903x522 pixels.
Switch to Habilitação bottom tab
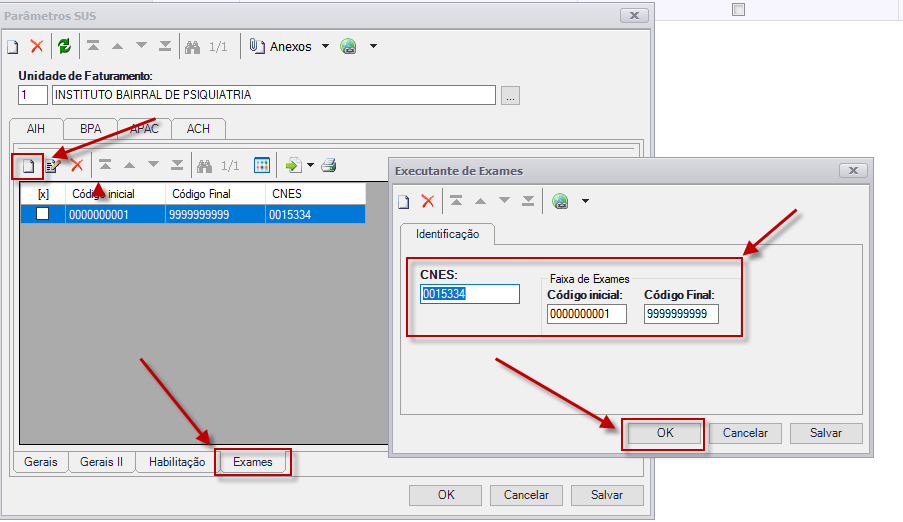tap(177, 462)
